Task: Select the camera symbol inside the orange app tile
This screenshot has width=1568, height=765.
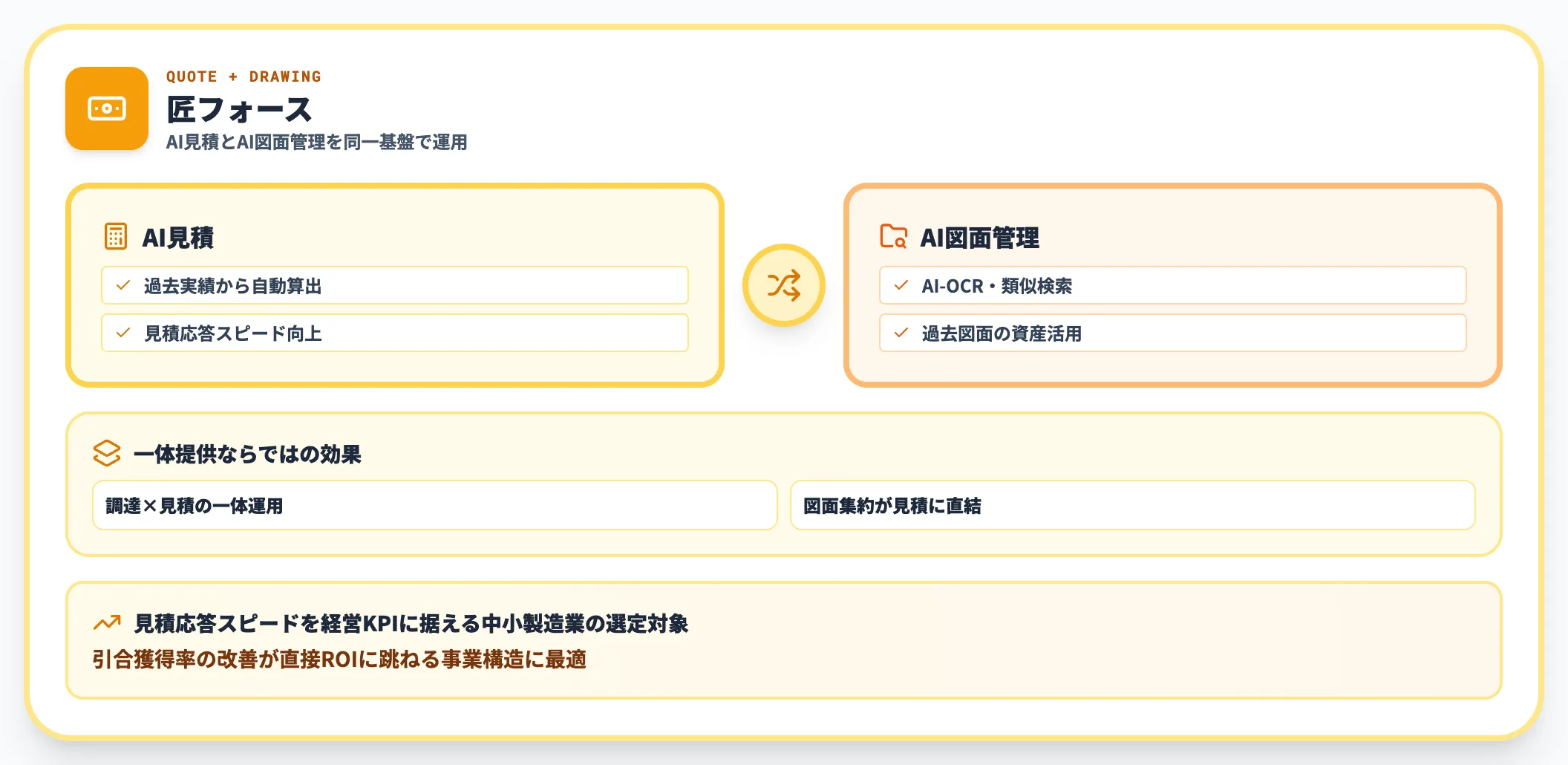Action: [108, 108]
